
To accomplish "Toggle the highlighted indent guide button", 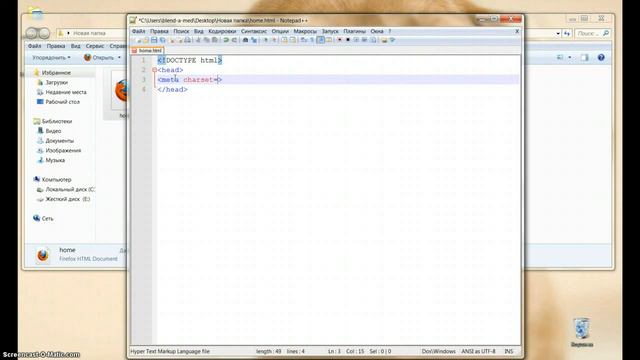I will coord(320,40).
